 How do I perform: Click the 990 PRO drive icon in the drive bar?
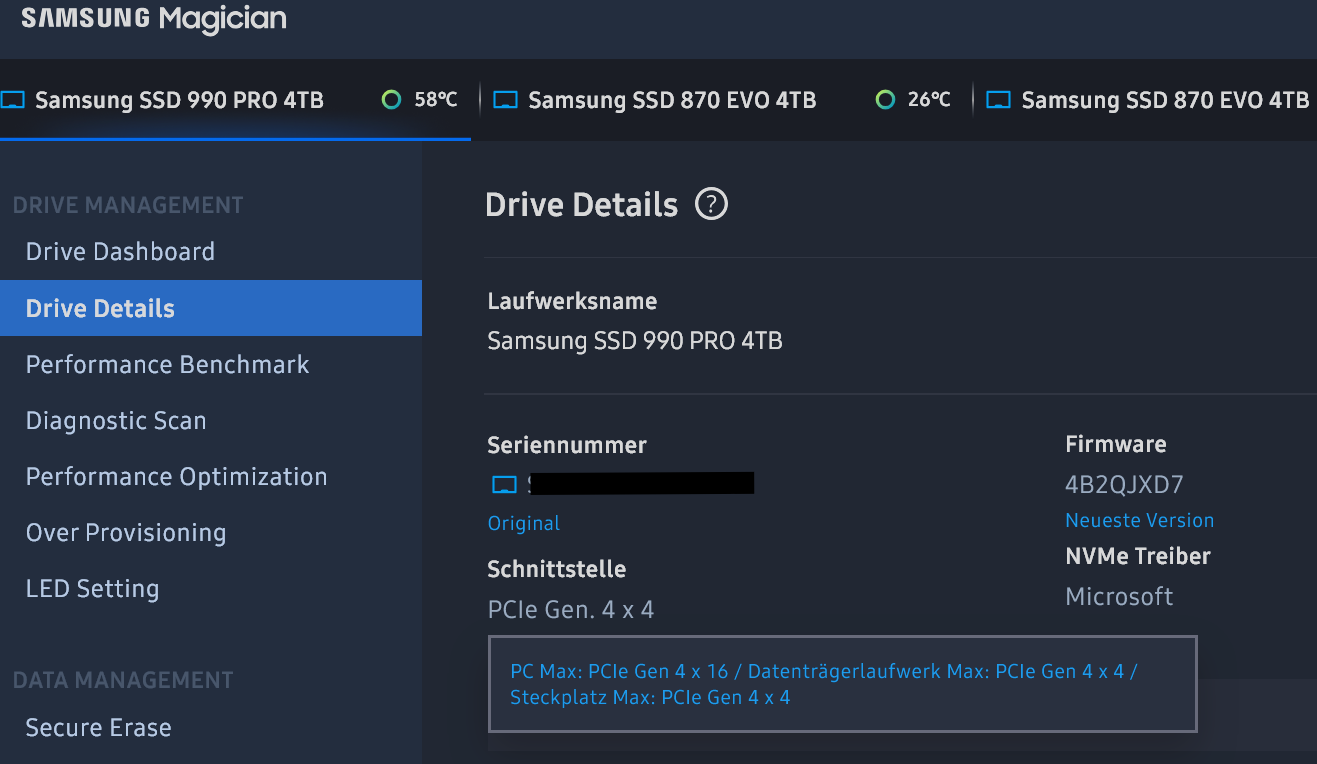click(x=12, y=100)
